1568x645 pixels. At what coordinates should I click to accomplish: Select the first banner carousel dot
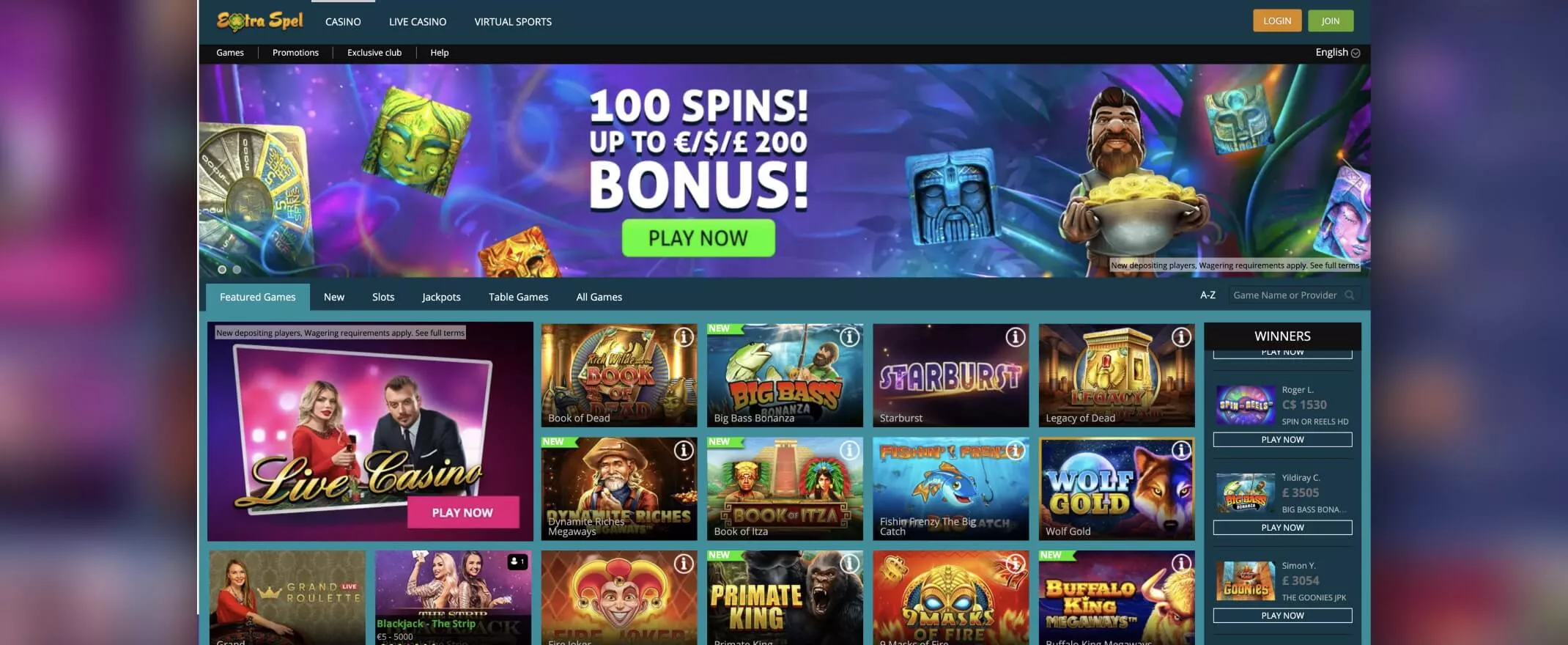tap(222, 270)
